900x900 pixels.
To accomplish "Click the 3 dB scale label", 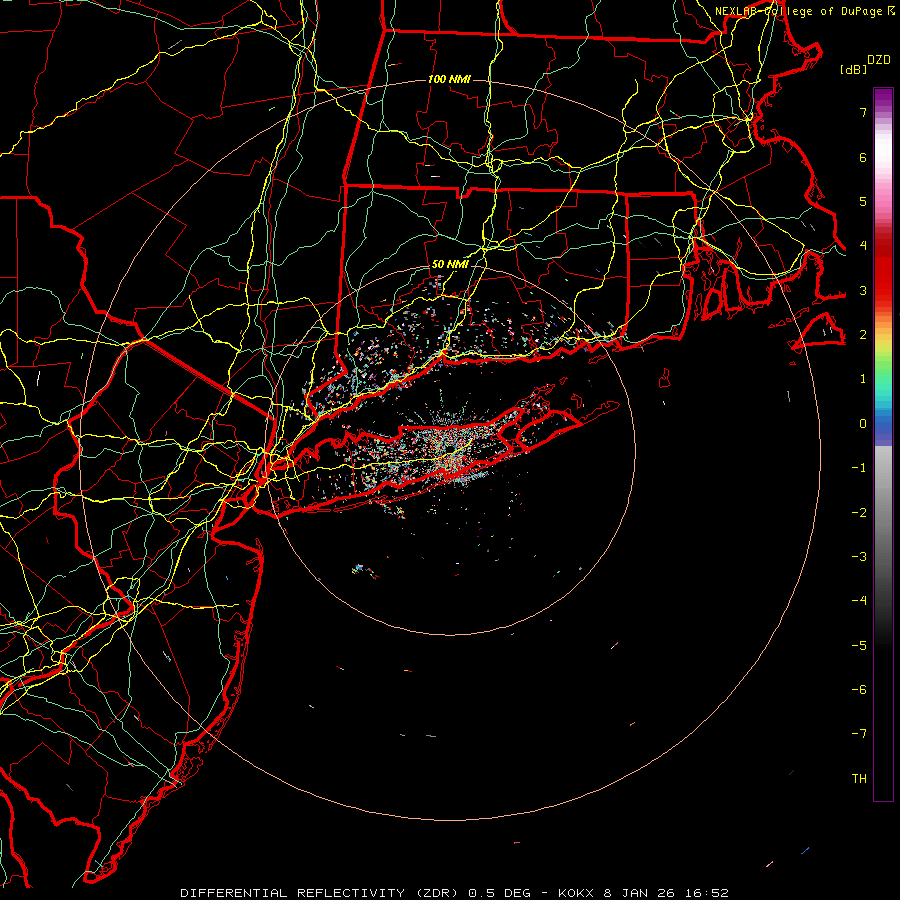I will coord(863,290).
